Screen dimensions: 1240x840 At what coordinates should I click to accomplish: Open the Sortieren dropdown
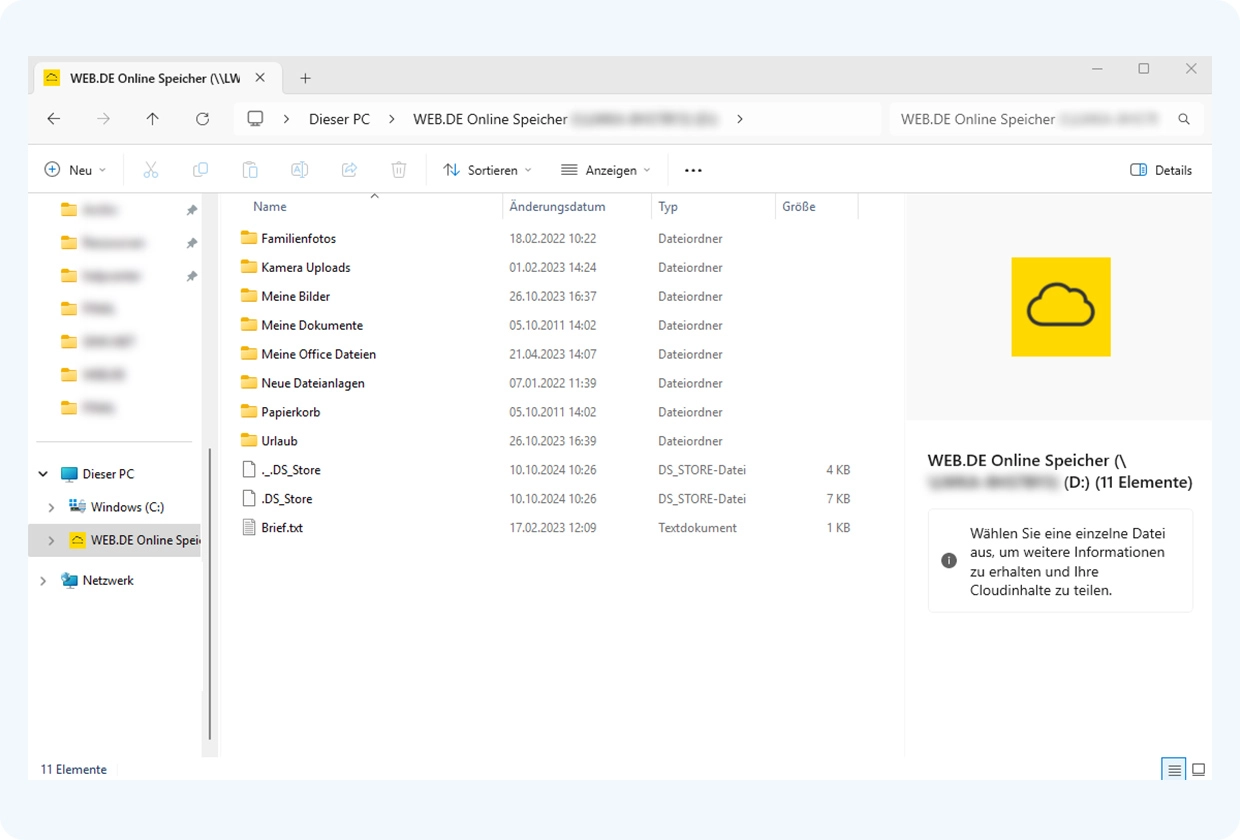point(487,169)
